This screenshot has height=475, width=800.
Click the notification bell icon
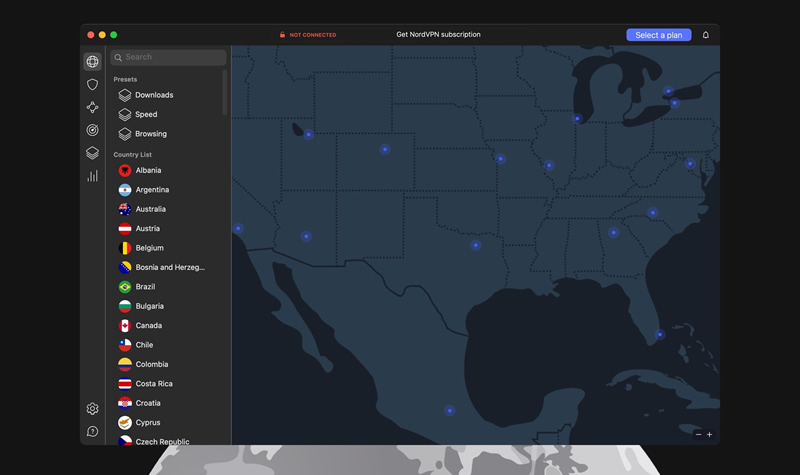pyautogui.click(x=706, y=35)
